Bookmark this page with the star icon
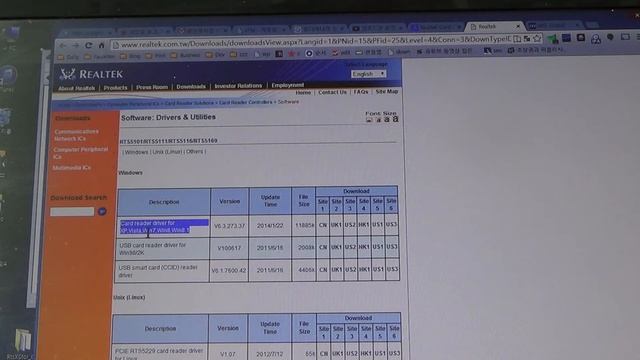The image size is (640, 360). [x=537, y=38]
